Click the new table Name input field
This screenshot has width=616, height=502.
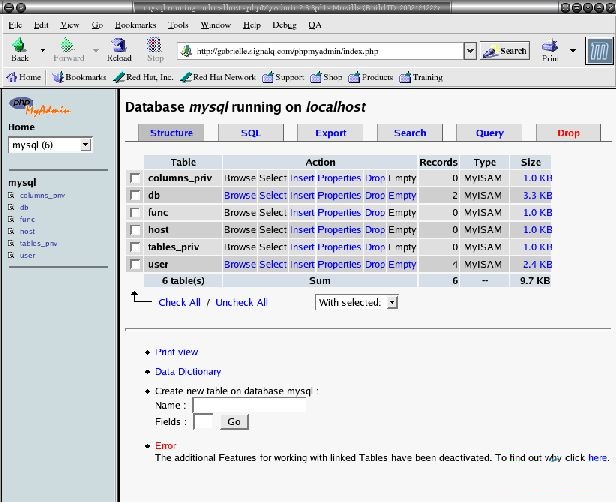pos(249,405)
